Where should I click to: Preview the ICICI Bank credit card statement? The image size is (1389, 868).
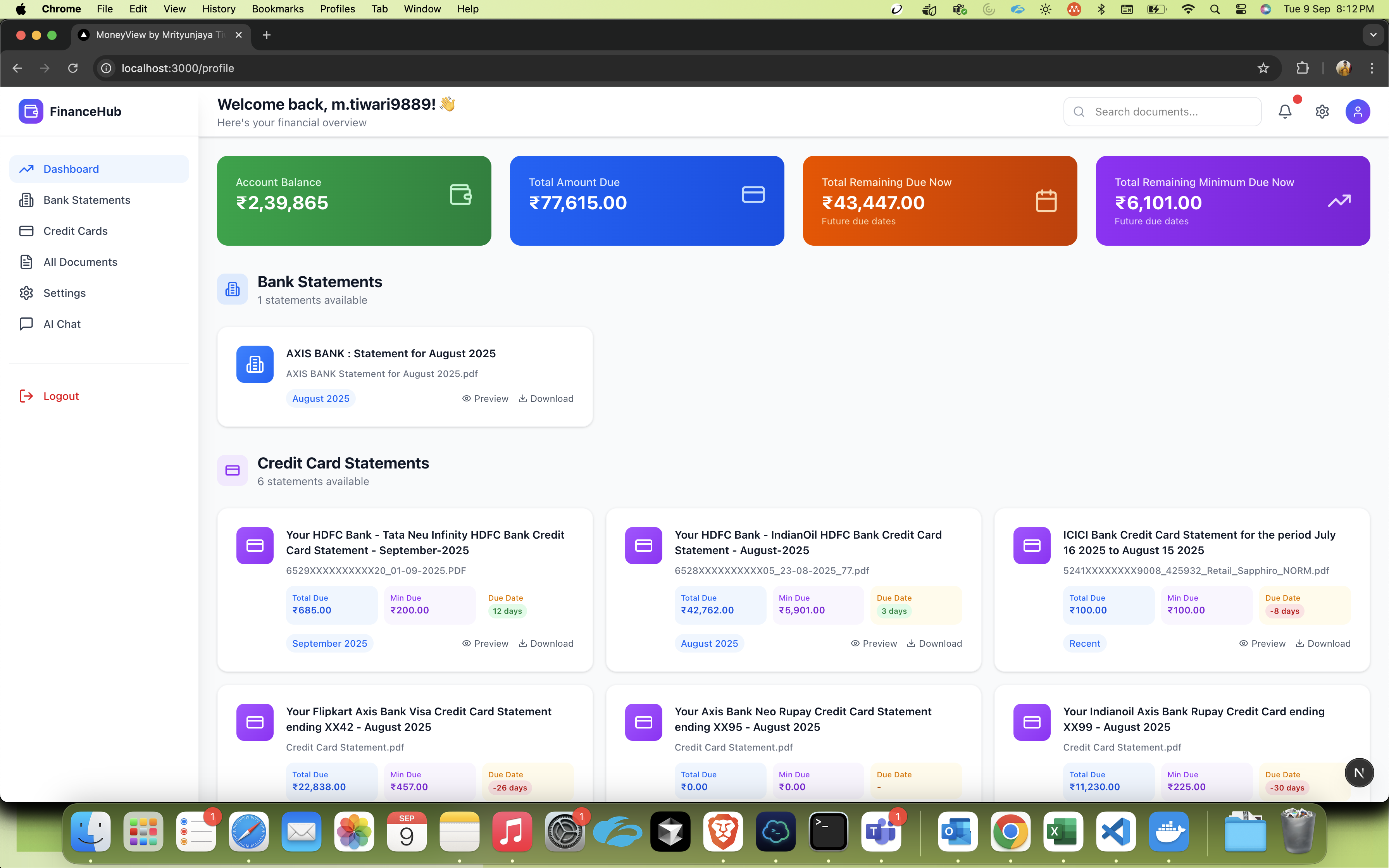[x=1262, y=644]
